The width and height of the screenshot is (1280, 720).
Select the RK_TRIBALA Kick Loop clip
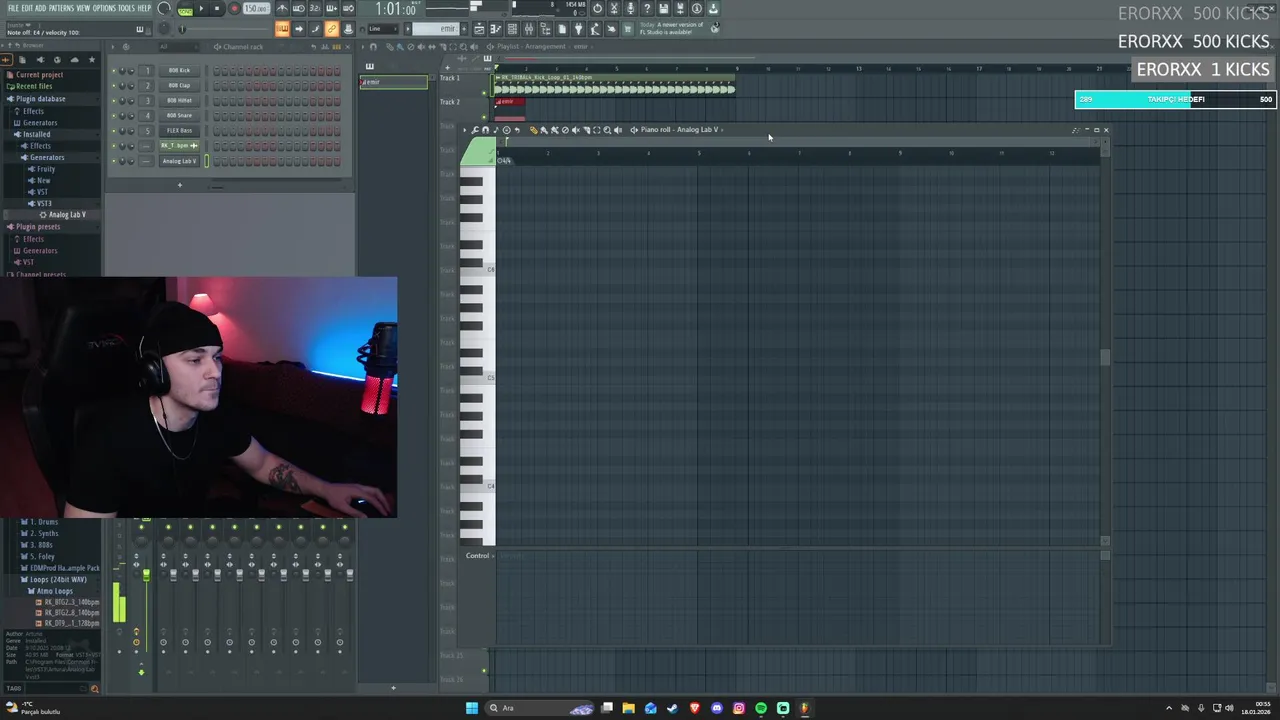click(616, 84)
